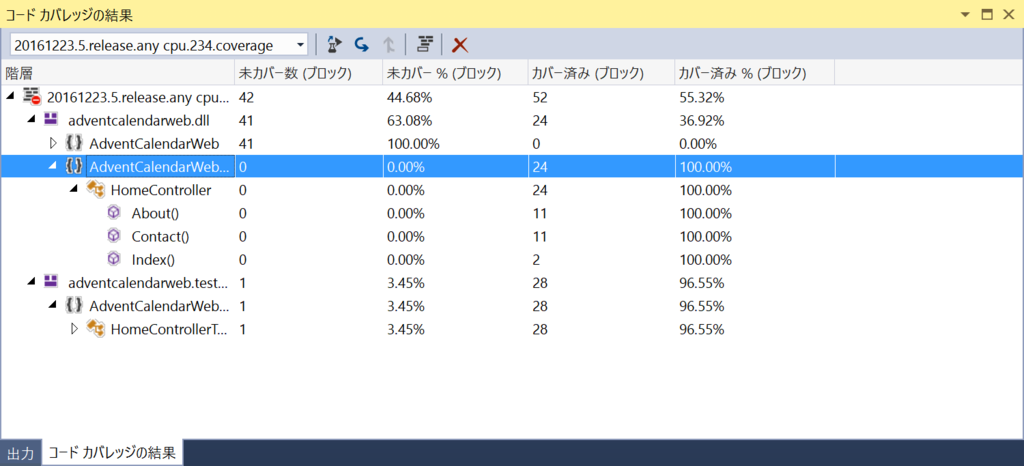Image resolution: width=1024 pixels, height=466 pixels.
Task: Click the adventcalendarweb.test... assembly icon
Action: [x=51, y=281]
